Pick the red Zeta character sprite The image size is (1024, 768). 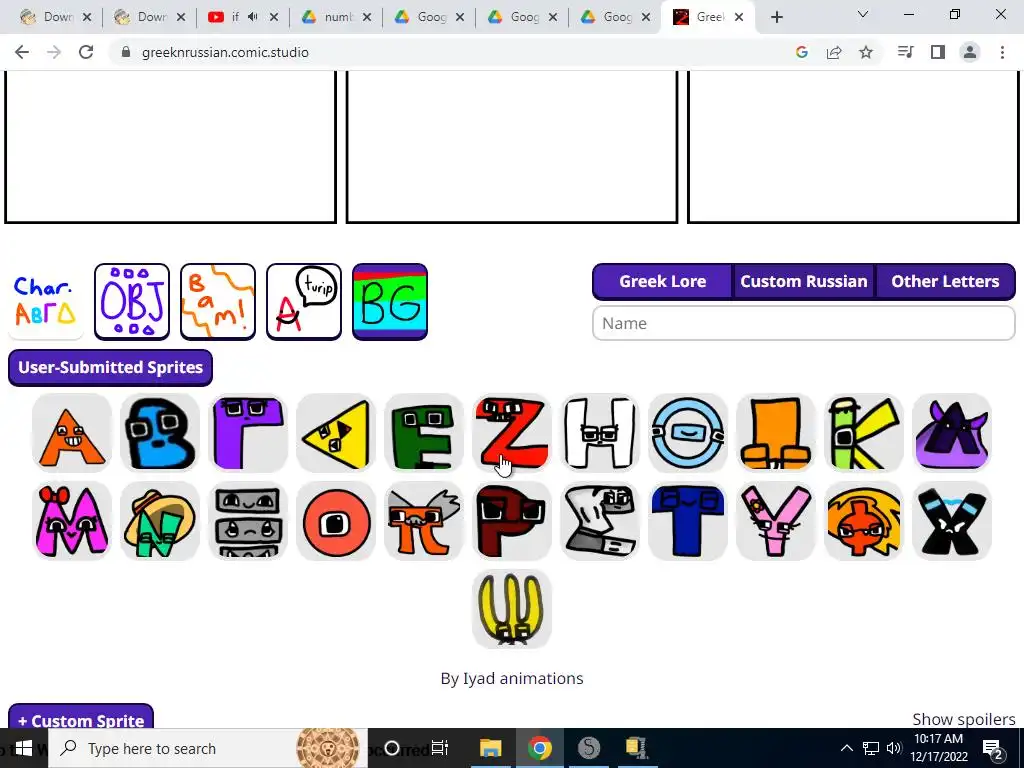click(512, 433)
